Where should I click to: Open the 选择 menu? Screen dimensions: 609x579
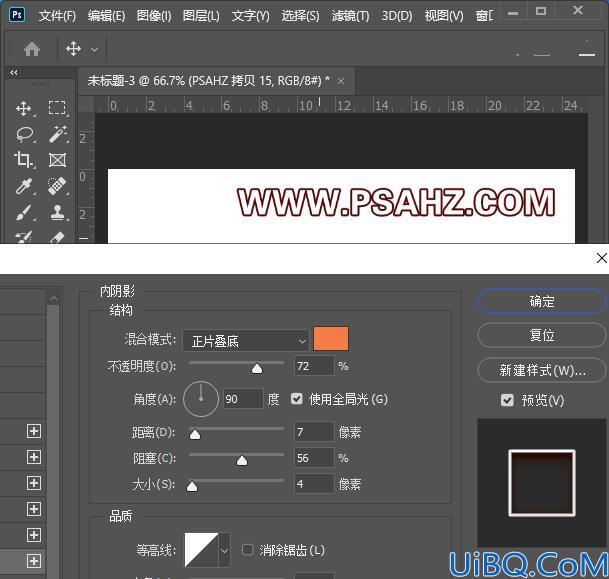[301, 16]
